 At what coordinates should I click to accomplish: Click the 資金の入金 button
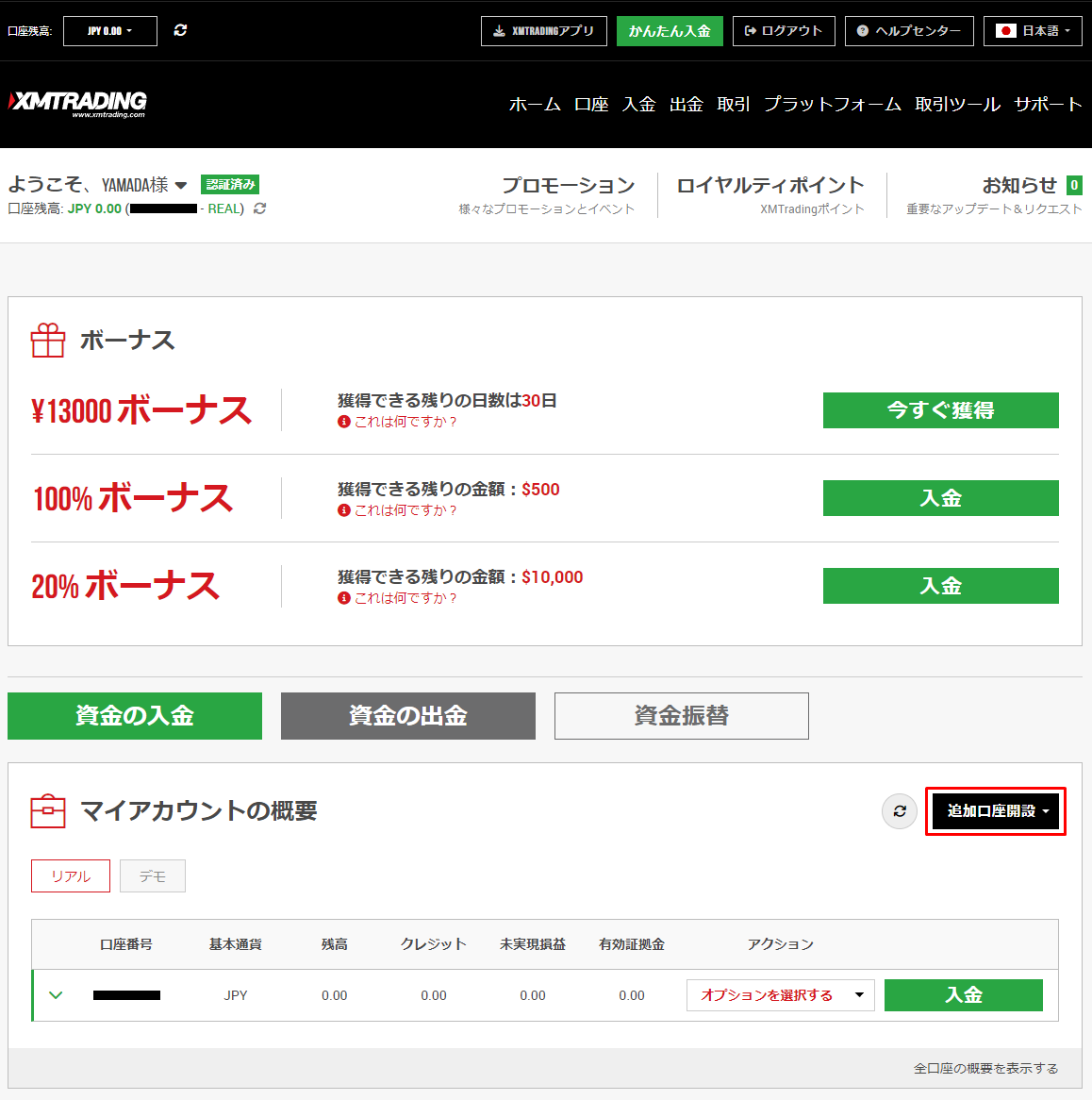(135, 715)
